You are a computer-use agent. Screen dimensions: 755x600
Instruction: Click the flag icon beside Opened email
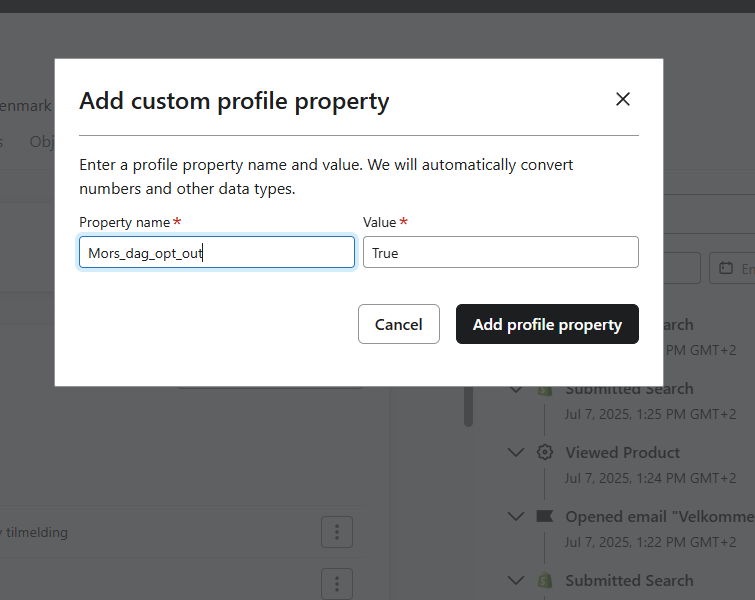(545, 516)
